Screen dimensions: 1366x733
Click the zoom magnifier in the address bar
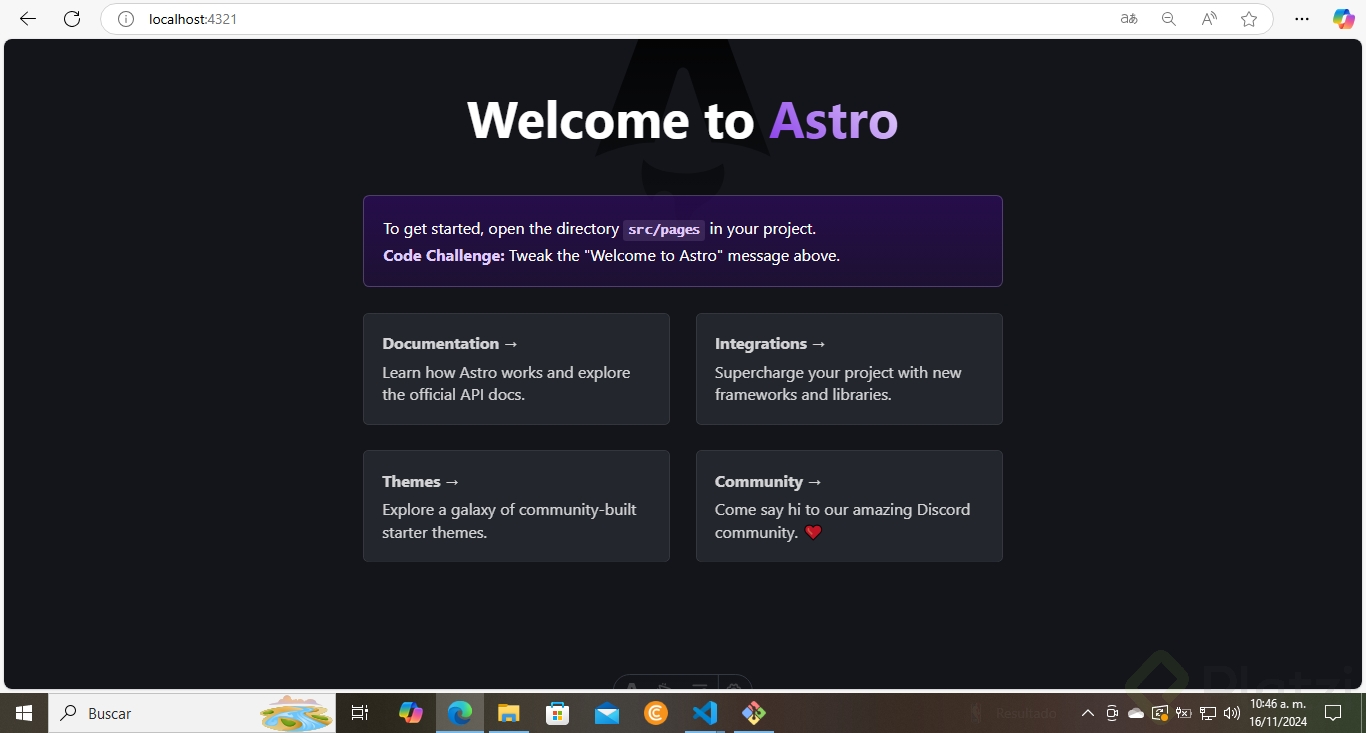point(1168,19)
